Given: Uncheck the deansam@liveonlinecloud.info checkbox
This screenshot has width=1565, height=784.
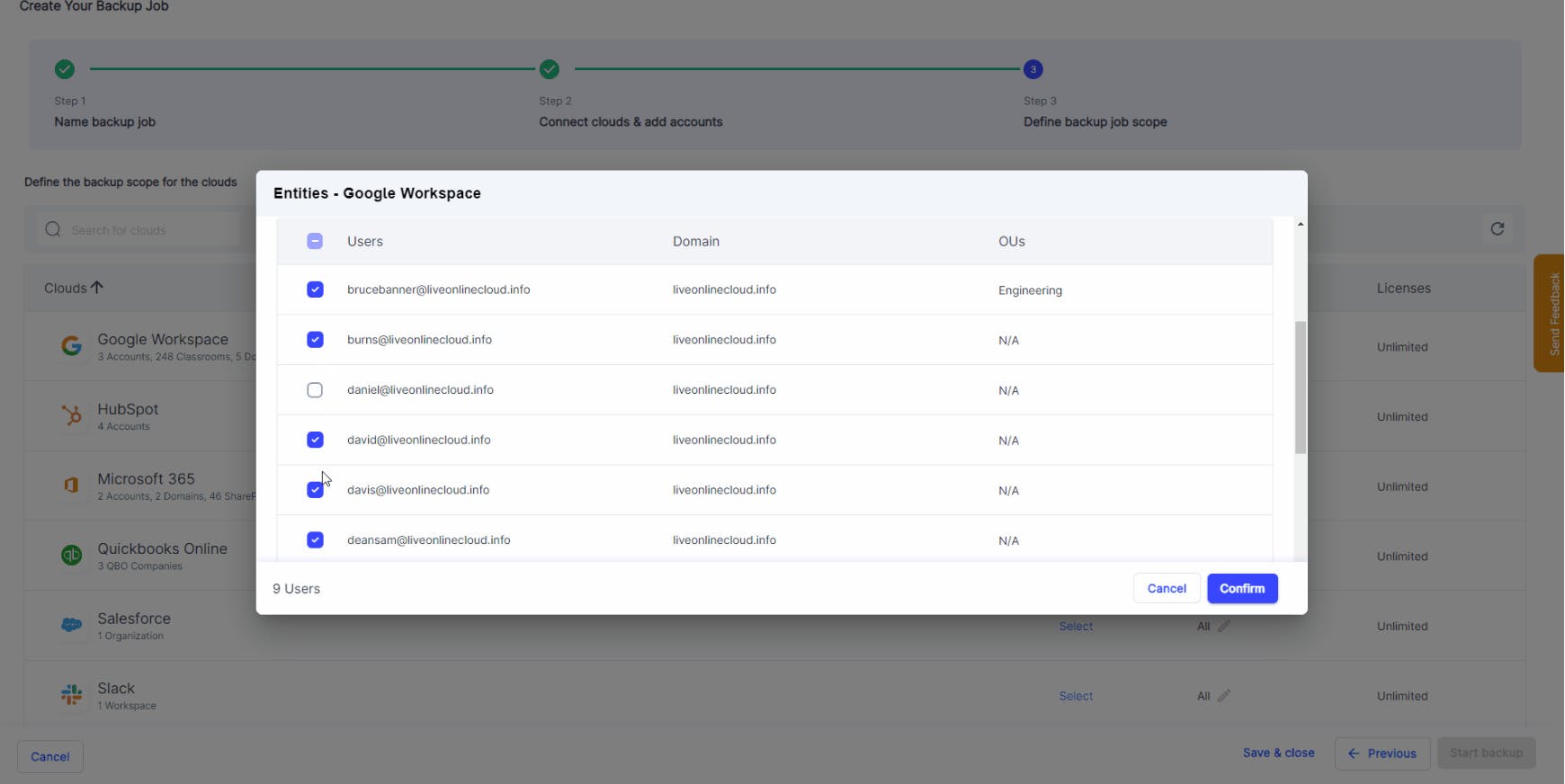Looking at the screenshot, I should [315, 540].
